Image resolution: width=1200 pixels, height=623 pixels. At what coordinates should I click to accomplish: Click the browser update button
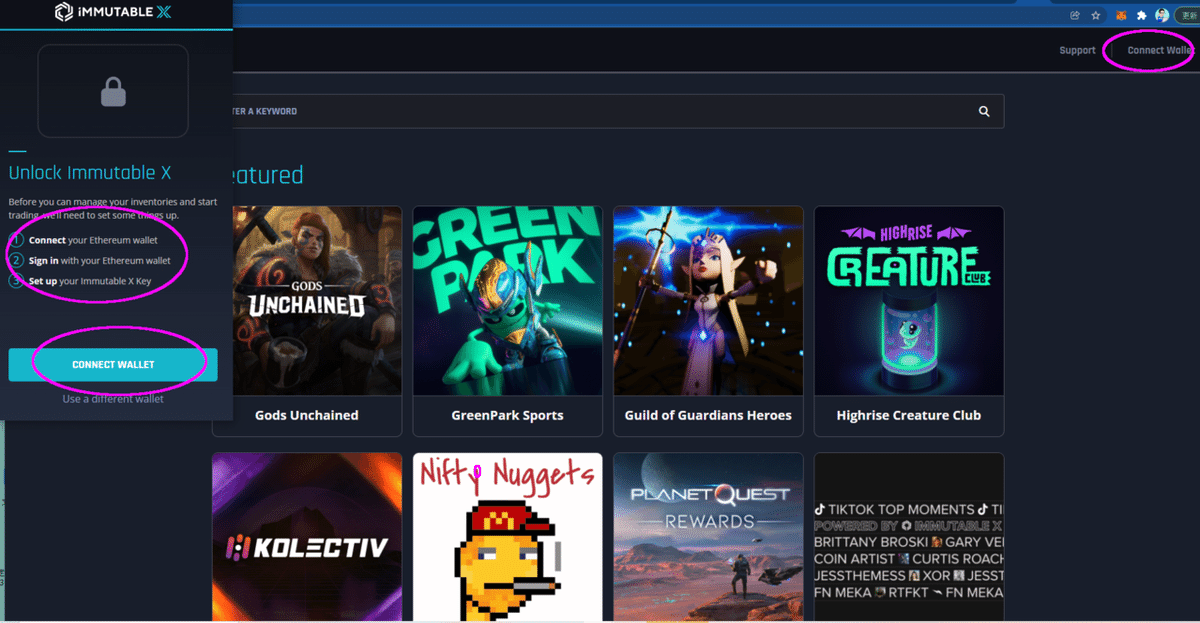pos(1187,16)
